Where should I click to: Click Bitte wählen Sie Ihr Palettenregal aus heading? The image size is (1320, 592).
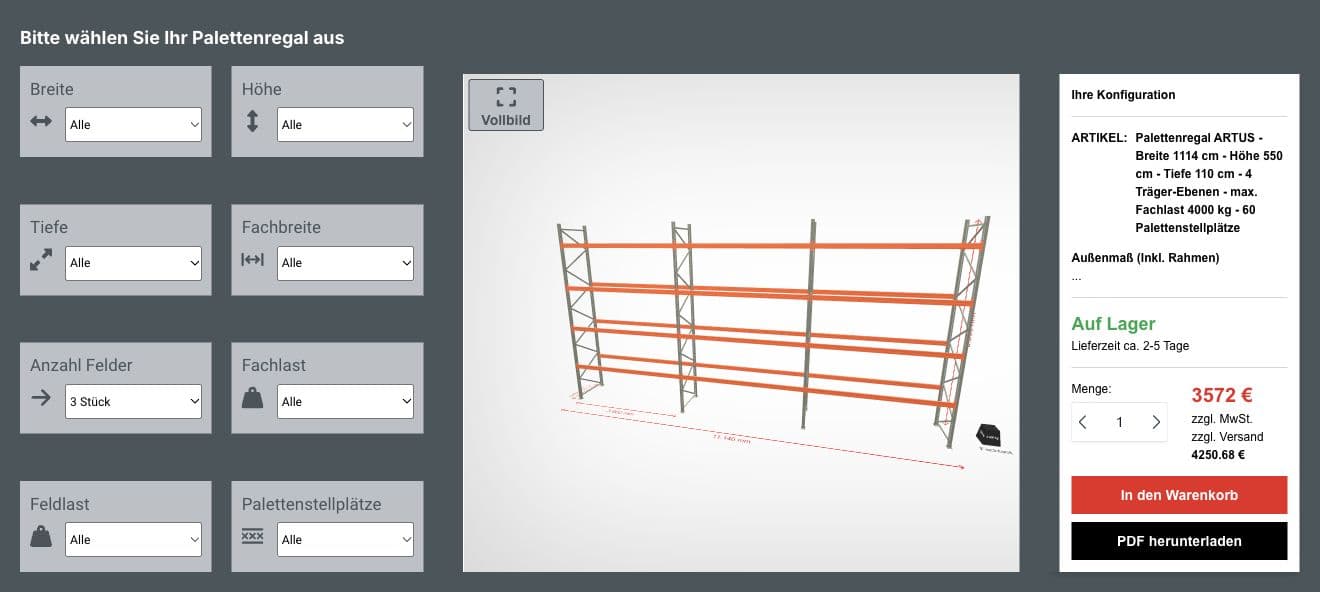[182, 38]
